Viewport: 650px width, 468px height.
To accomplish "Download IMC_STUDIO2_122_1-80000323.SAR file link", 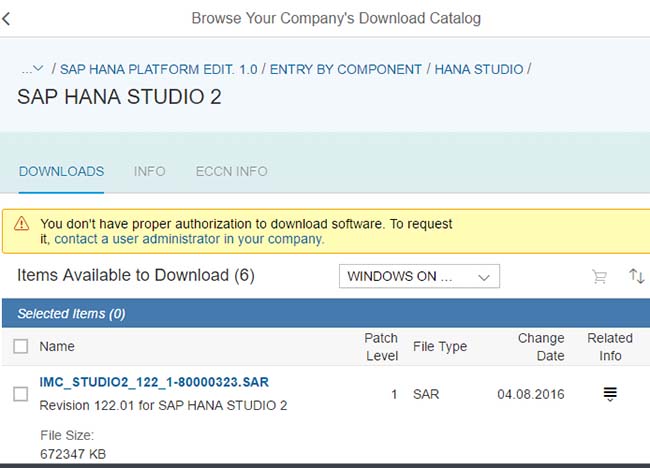I will (x=154, y=382).
